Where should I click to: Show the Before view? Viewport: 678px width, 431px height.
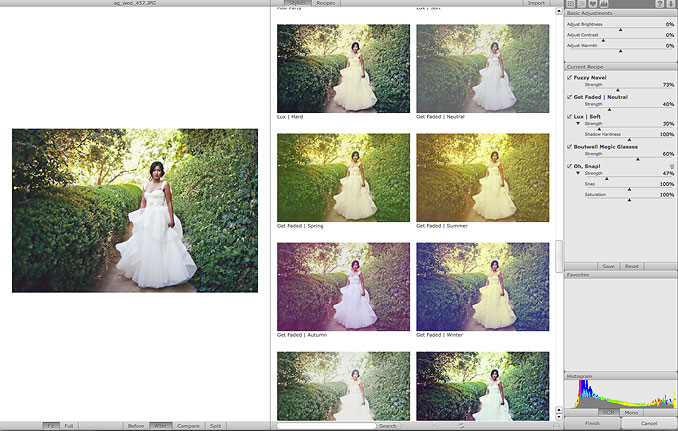click(136, 426)
